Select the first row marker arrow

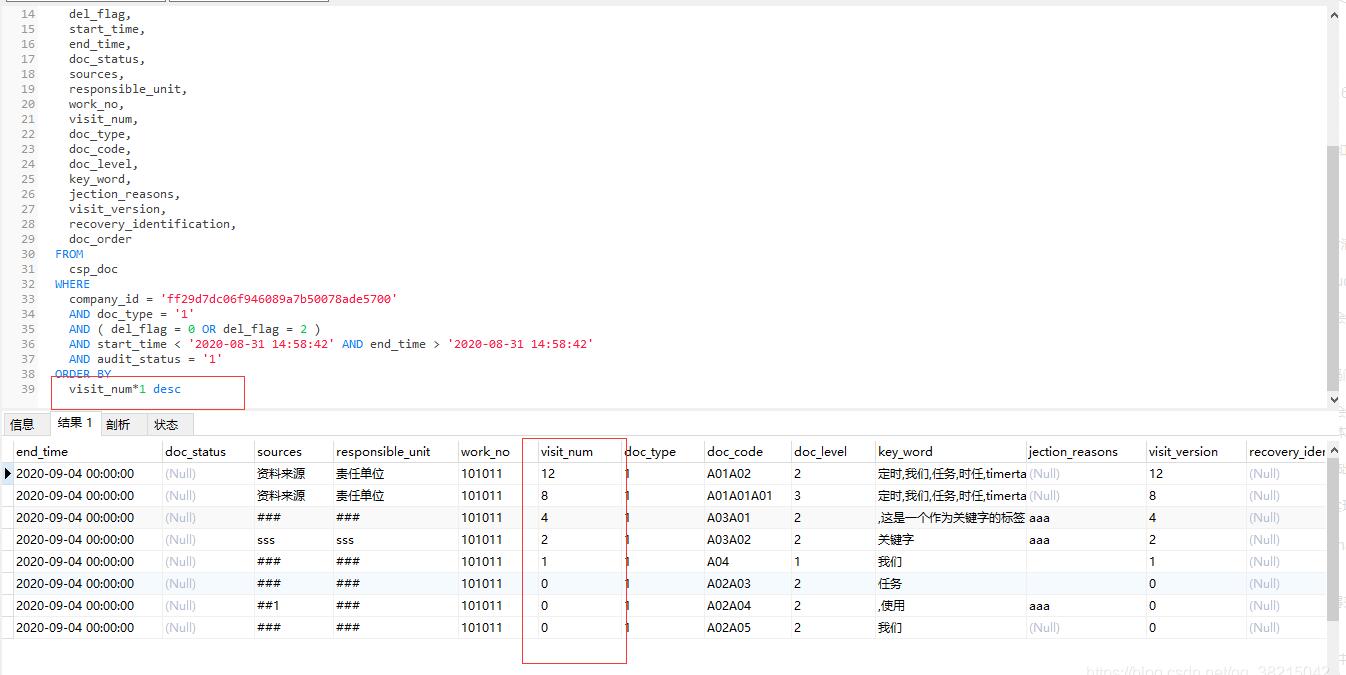(7, 473)
